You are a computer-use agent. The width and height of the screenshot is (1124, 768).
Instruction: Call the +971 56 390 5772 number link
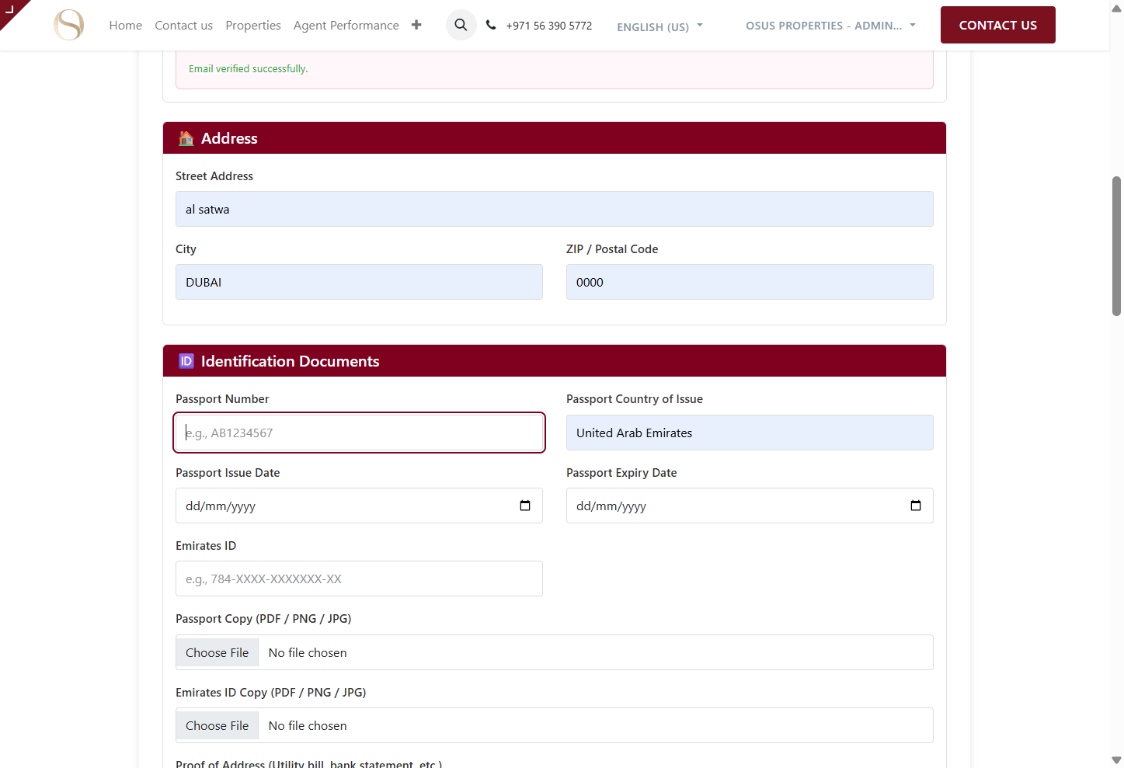pos(549,25)
